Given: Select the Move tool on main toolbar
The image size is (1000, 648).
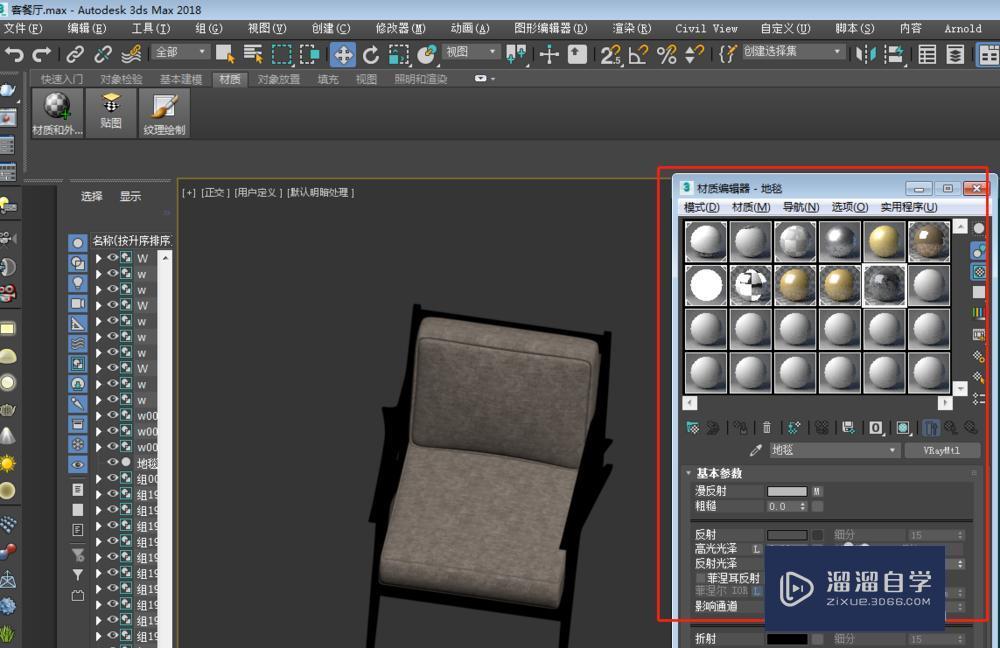Looking at the screenshot, I should point(344,55).
